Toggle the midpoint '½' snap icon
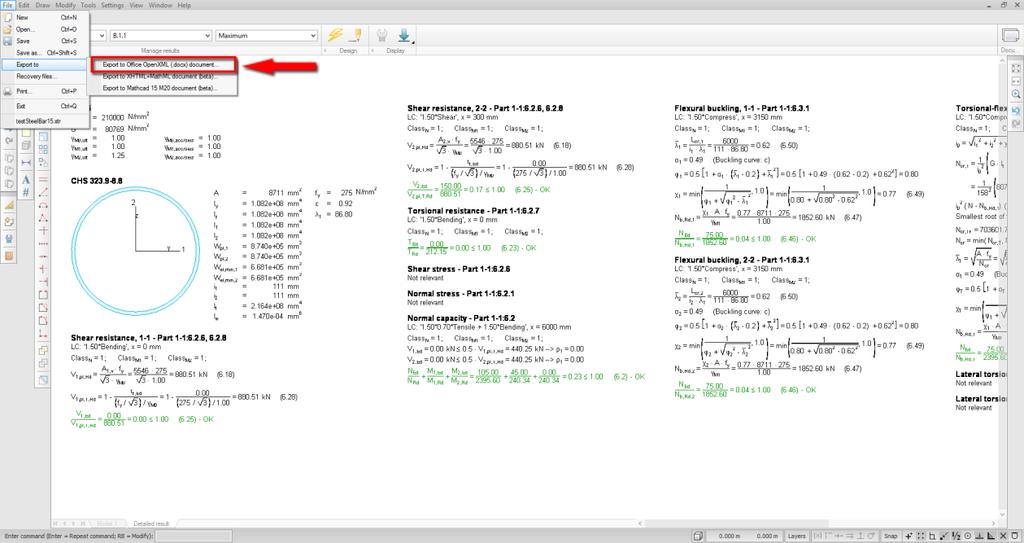The image size is (1024, 543). [x=956, y=536]
